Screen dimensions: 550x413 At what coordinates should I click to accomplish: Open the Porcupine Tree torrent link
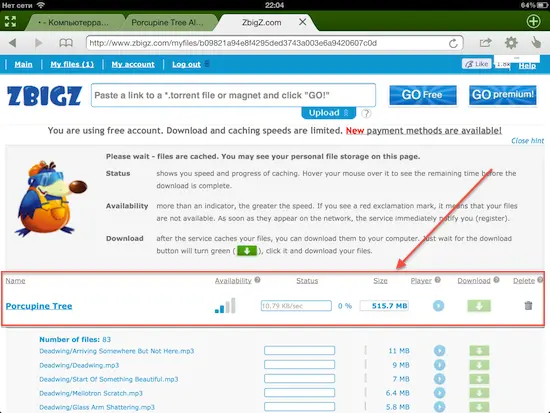[x=39, y=306]
